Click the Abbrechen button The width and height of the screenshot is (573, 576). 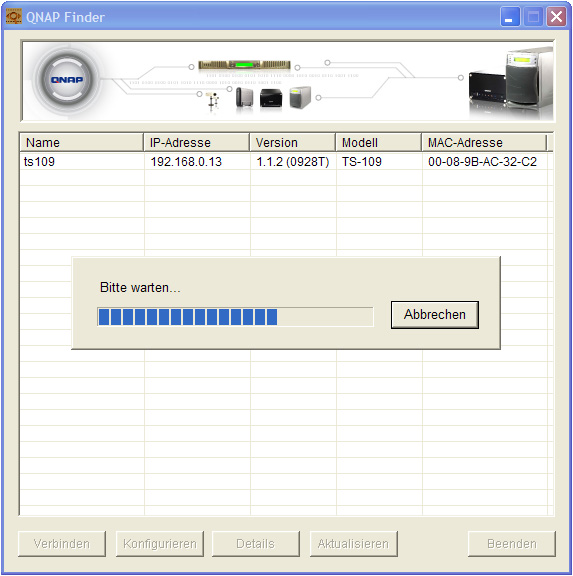point(435,315)
